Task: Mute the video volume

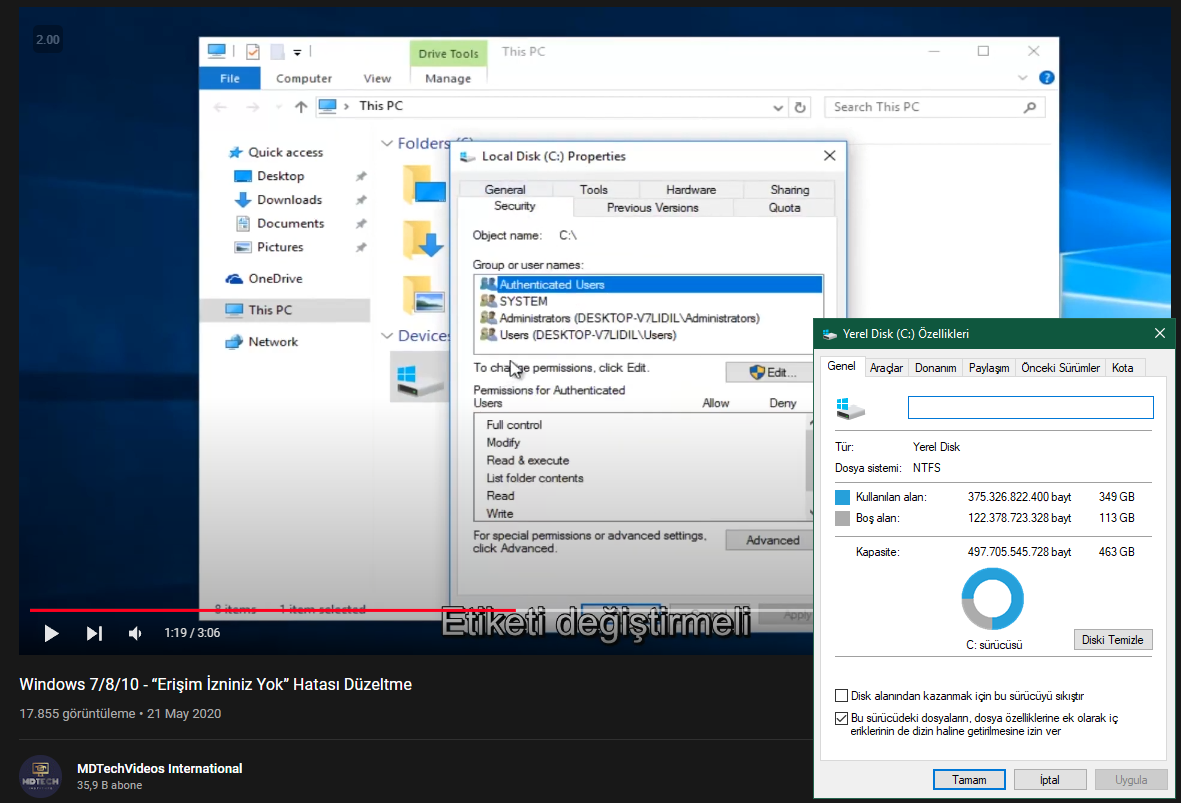Action: 135,634
